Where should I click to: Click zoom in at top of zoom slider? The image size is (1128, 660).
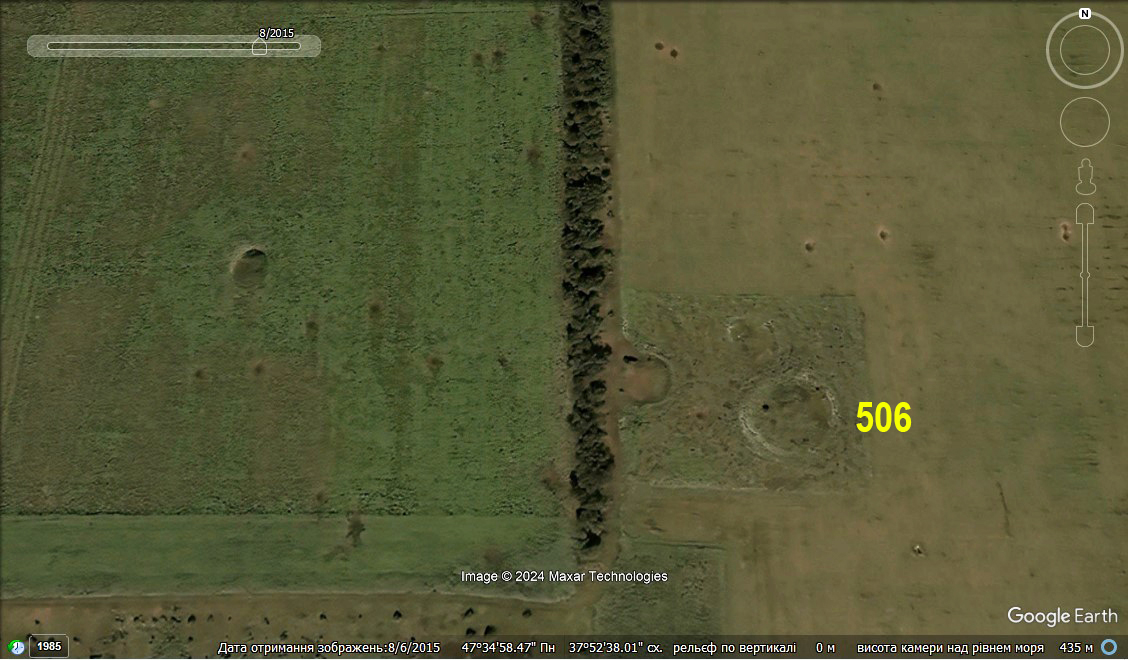1085,213
